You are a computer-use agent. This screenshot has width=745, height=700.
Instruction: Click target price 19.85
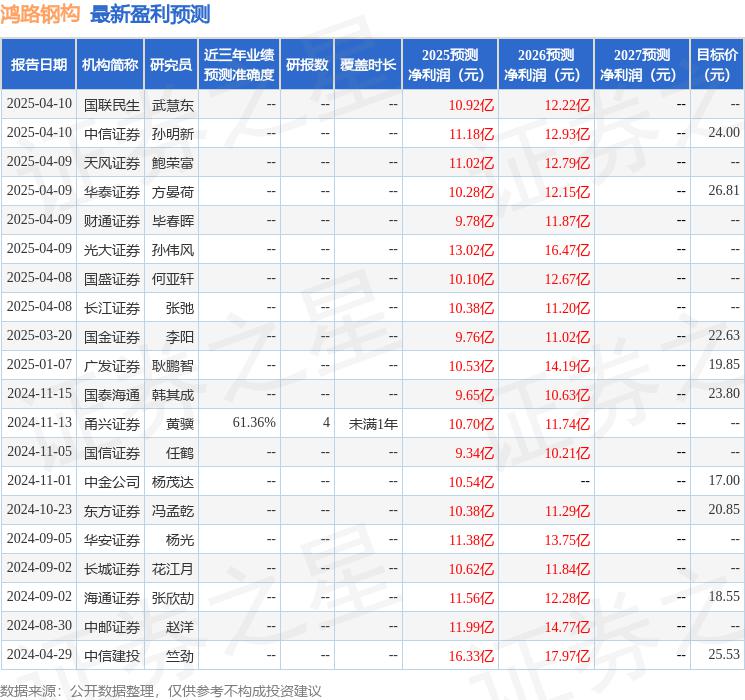point(724,364)
